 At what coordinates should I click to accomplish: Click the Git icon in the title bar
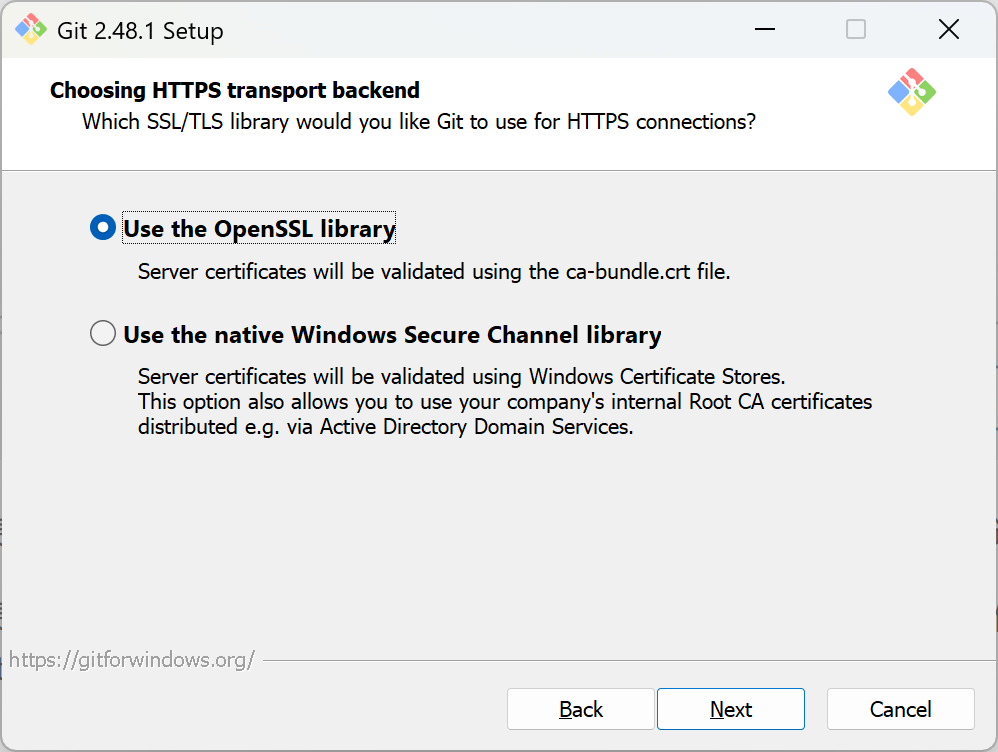31,30
